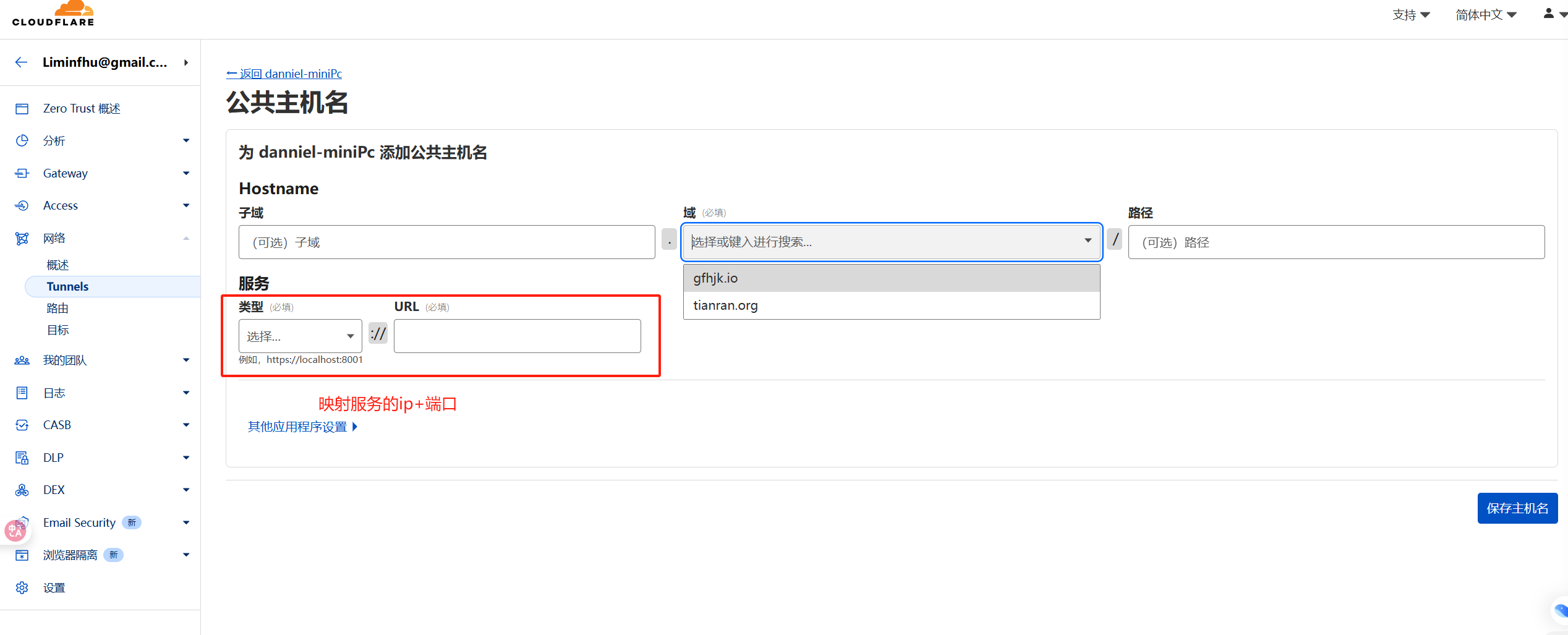The height and width of the screenshot is (635, 1568).
Task: Open 概述 under 网络
Action: pyautogui.click(x=58, y=265)
